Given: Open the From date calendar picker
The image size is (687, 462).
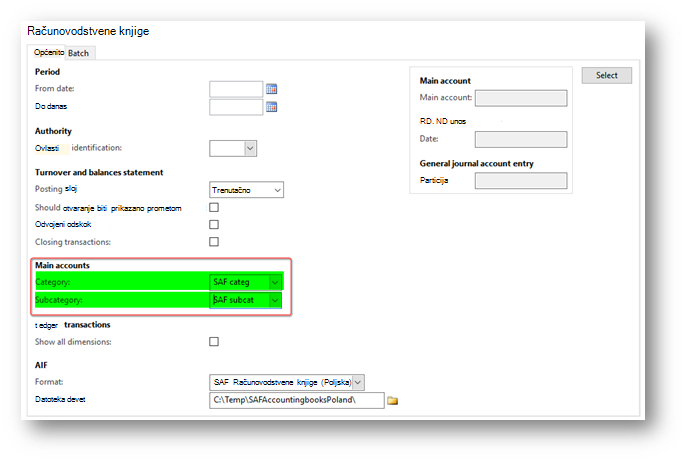Looking at the screenshot, I should pos(271,89).
